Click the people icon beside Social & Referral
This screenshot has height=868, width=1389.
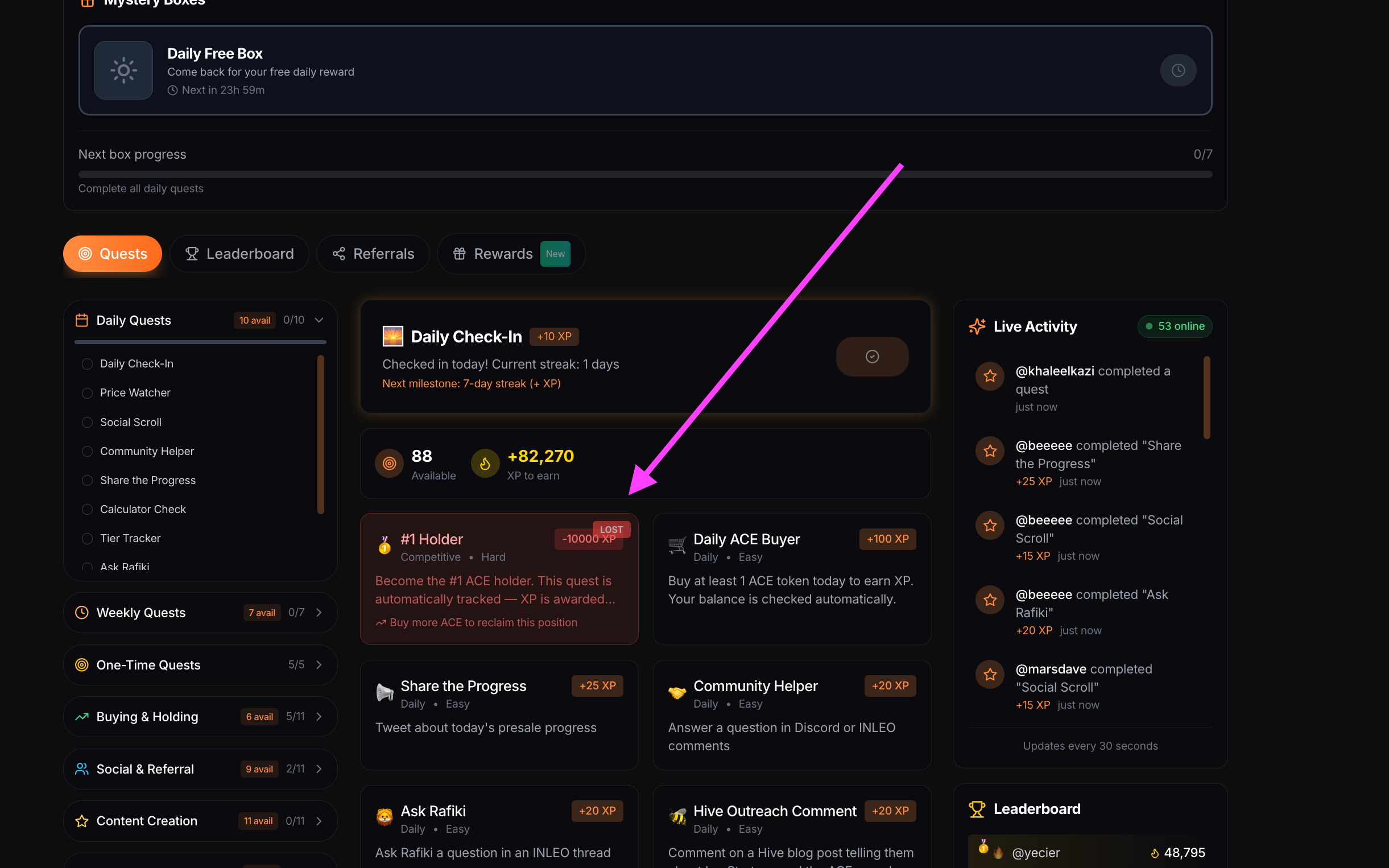pyautogui.click(x=81, y=768)
